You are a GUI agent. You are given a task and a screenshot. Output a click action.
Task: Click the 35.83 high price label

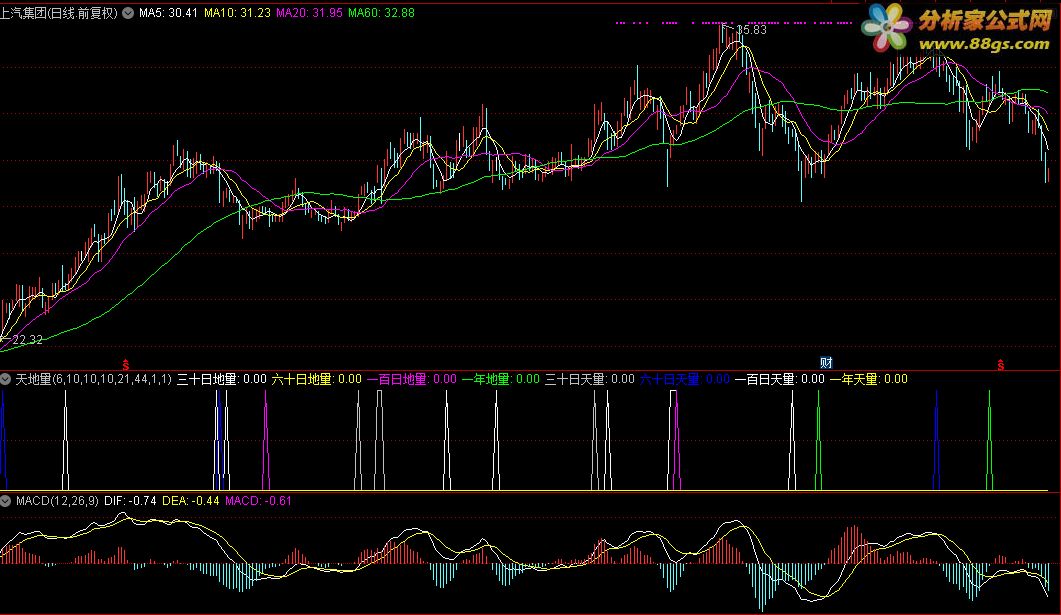point(752,30)
